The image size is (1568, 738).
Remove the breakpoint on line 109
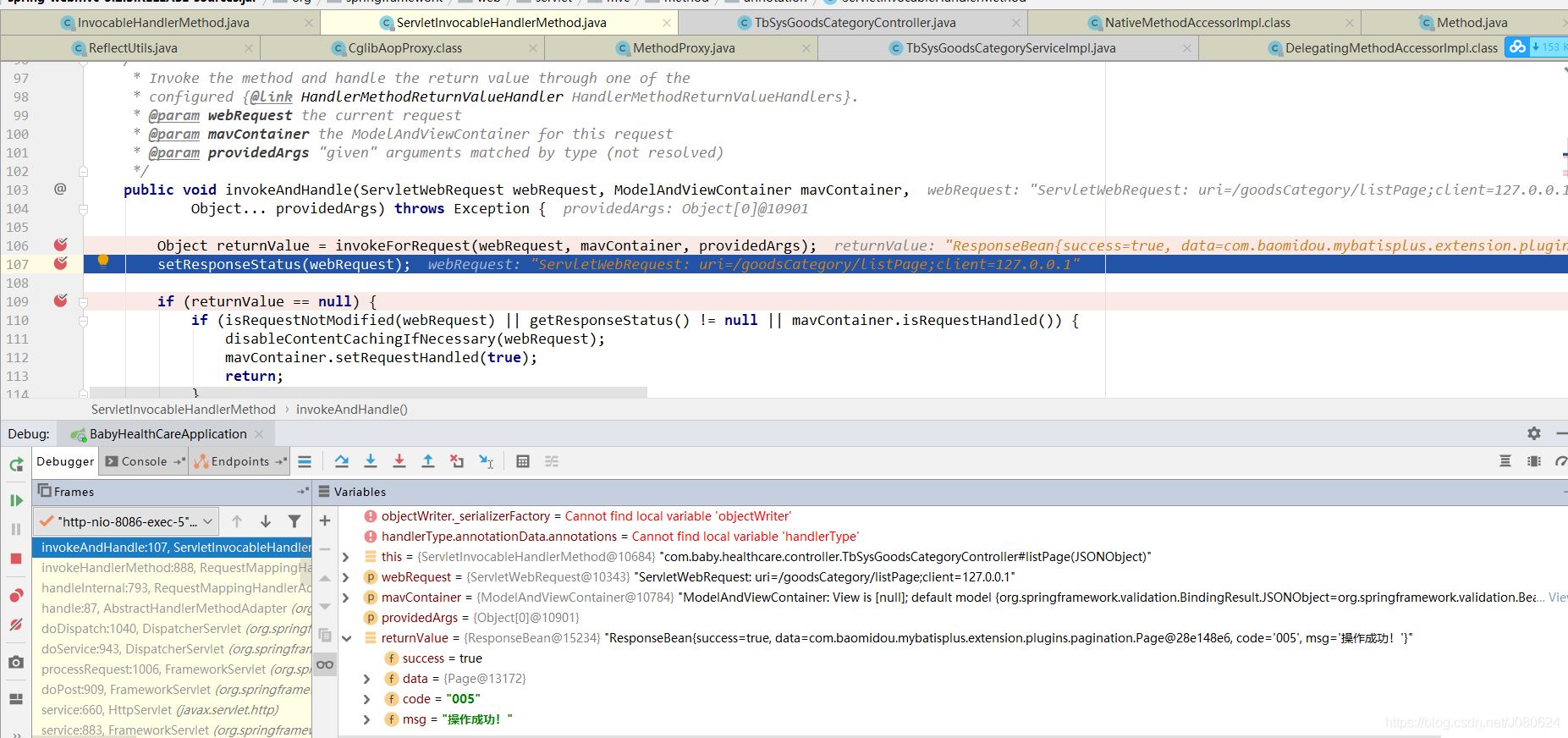click(x=61, y=301)
